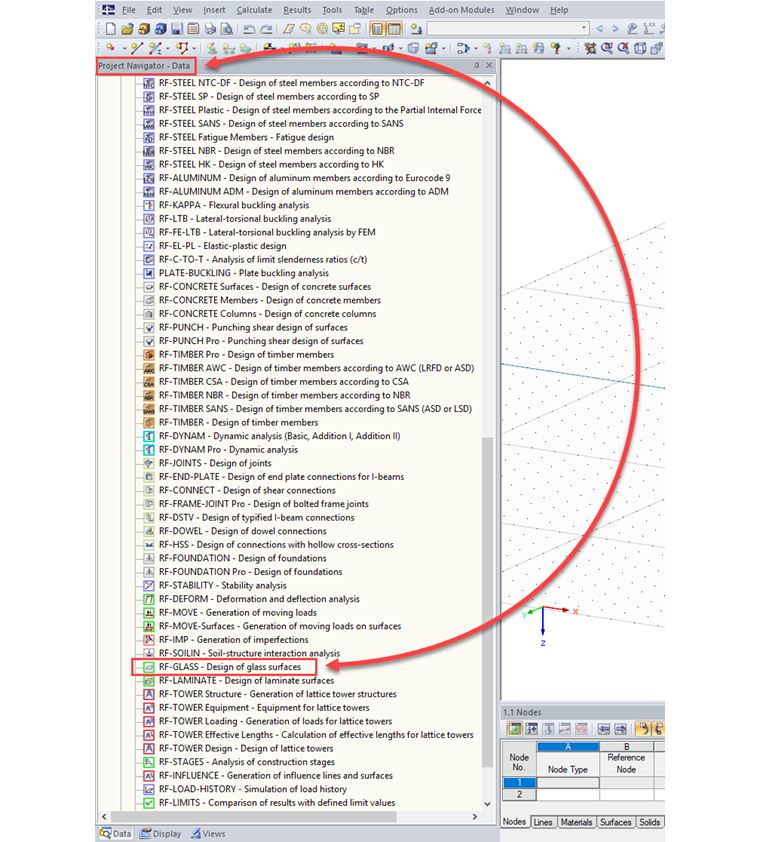Open the Calculate menu
Screen dimensions: 760x842
(x=254, y=10)
